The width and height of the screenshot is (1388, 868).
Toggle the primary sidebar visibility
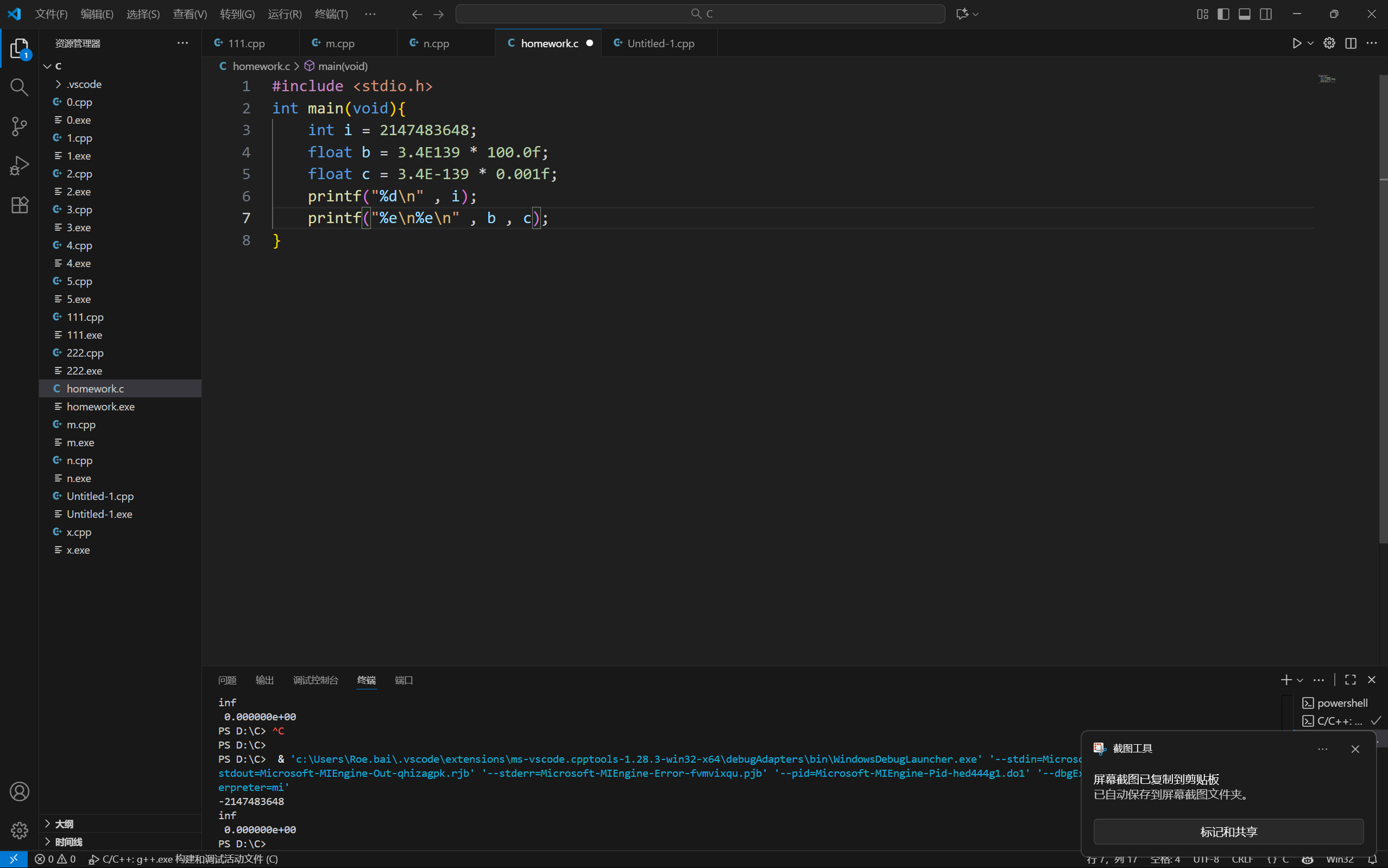[x=1223, y=14]
